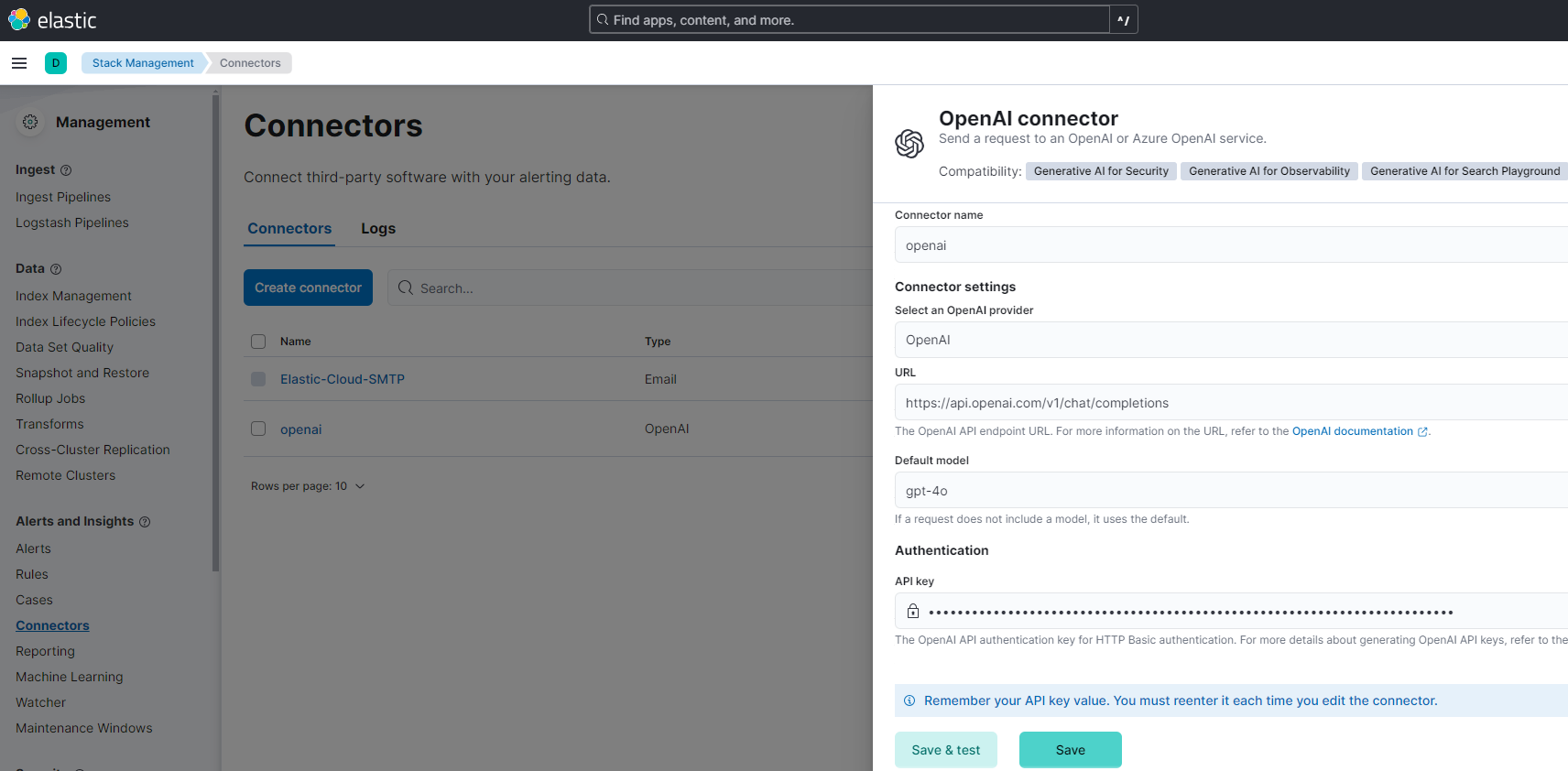This screenshot has width=1568, height=771.
Task: Open the Elastic-Cloud-SMTP connector
Action: click(x=342, y=379)
